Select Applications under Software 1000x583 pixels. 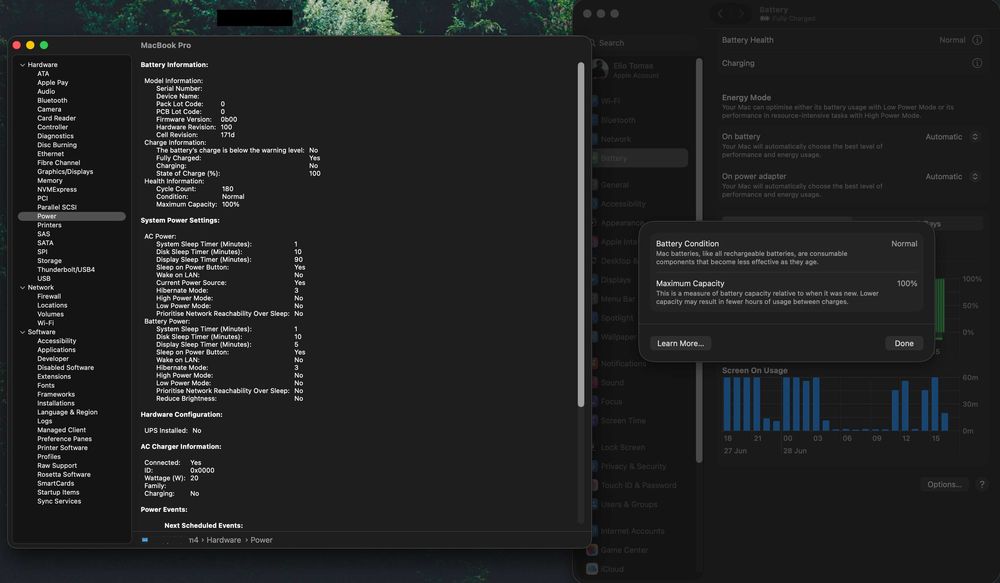(x=56, y=350)
